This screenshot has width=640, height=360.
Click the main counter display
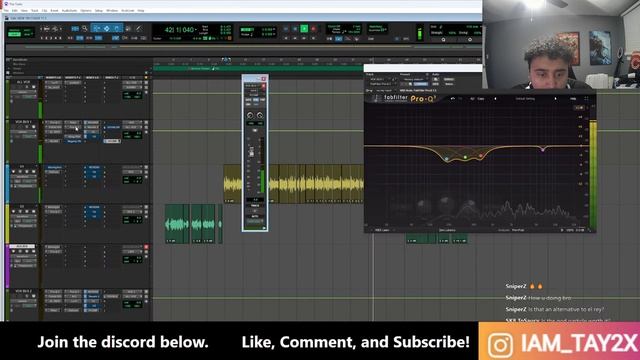pos(179,29)
